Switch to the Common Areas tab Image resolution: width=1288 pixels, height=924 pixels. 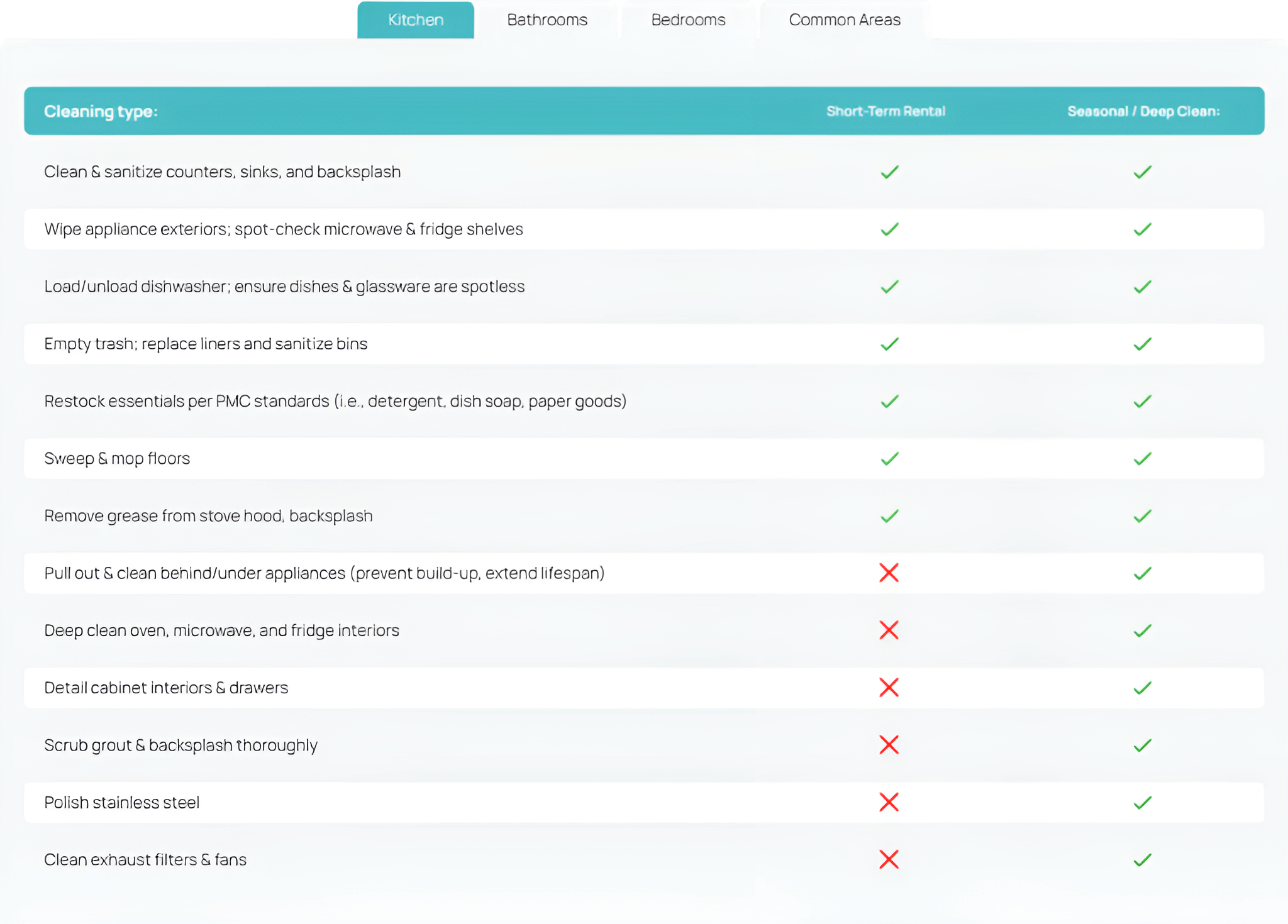click(x=845, y=19)
